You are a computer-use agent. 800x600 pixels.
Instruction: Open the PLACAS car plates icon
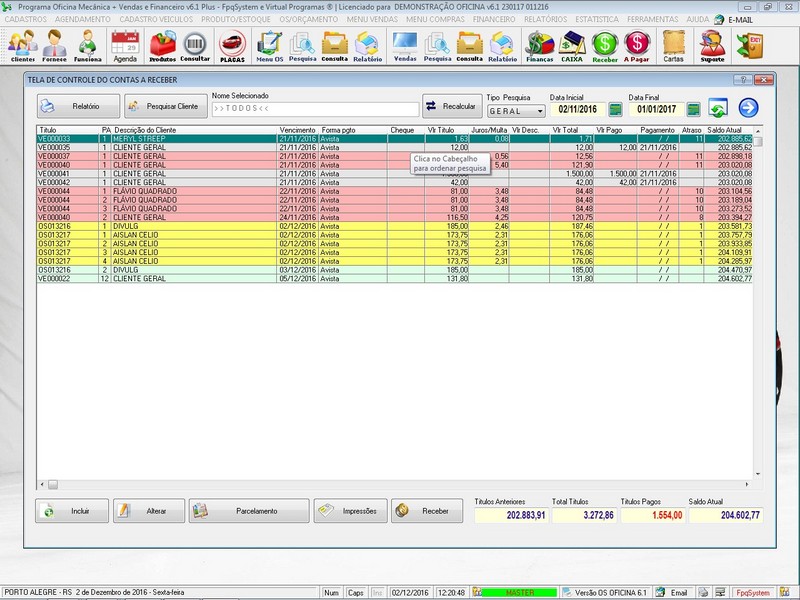pyautogui.click(x=232, y=45)
